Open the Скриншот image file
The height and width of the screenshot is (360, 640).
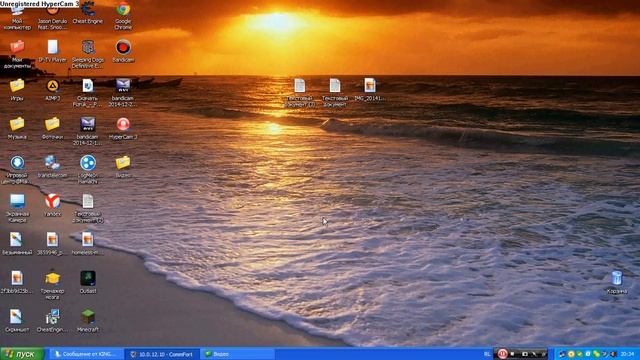[17, 321]
